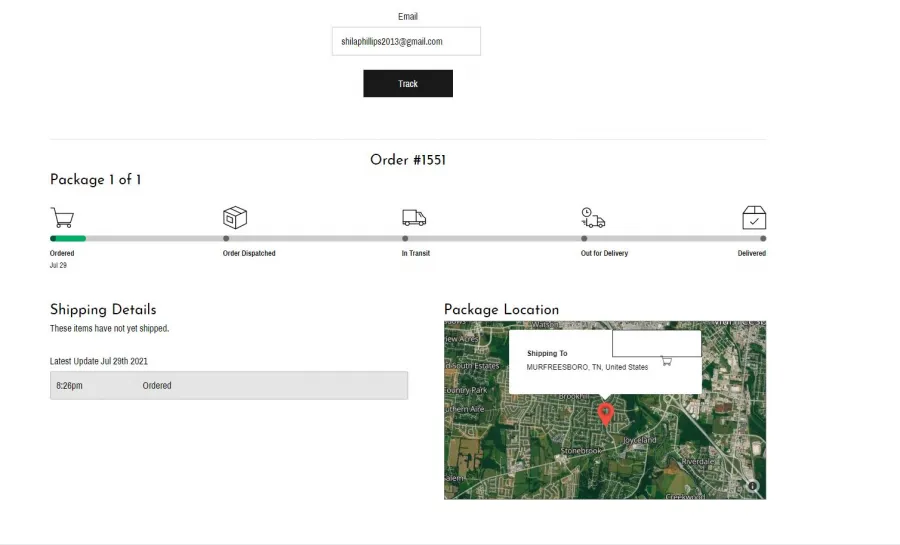Click the Delivered progress dot
Viewport: 900px width, 545px height.
point(763,238)
